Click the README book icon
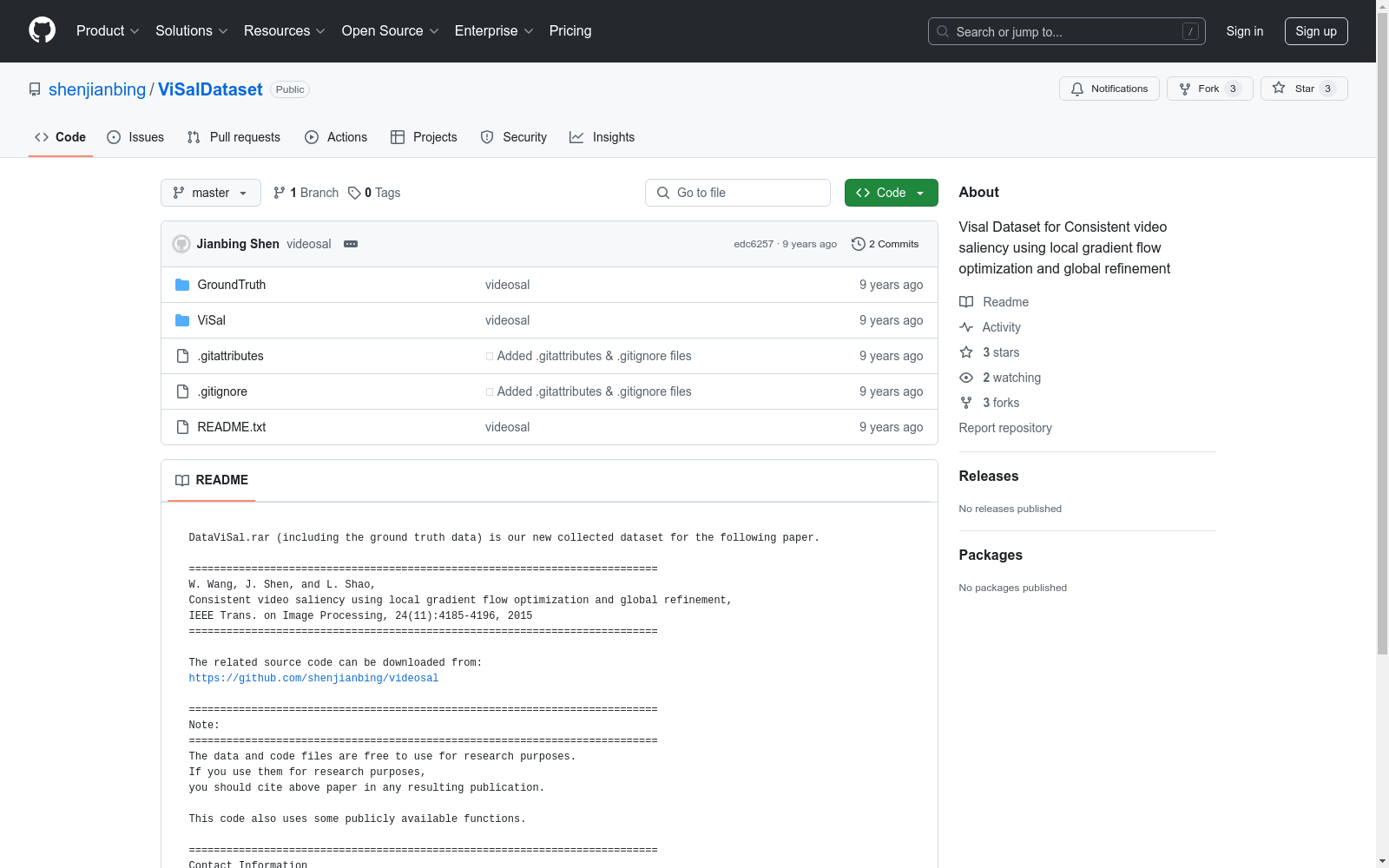This screenshot has width=1389, height=868. (182, 480)
